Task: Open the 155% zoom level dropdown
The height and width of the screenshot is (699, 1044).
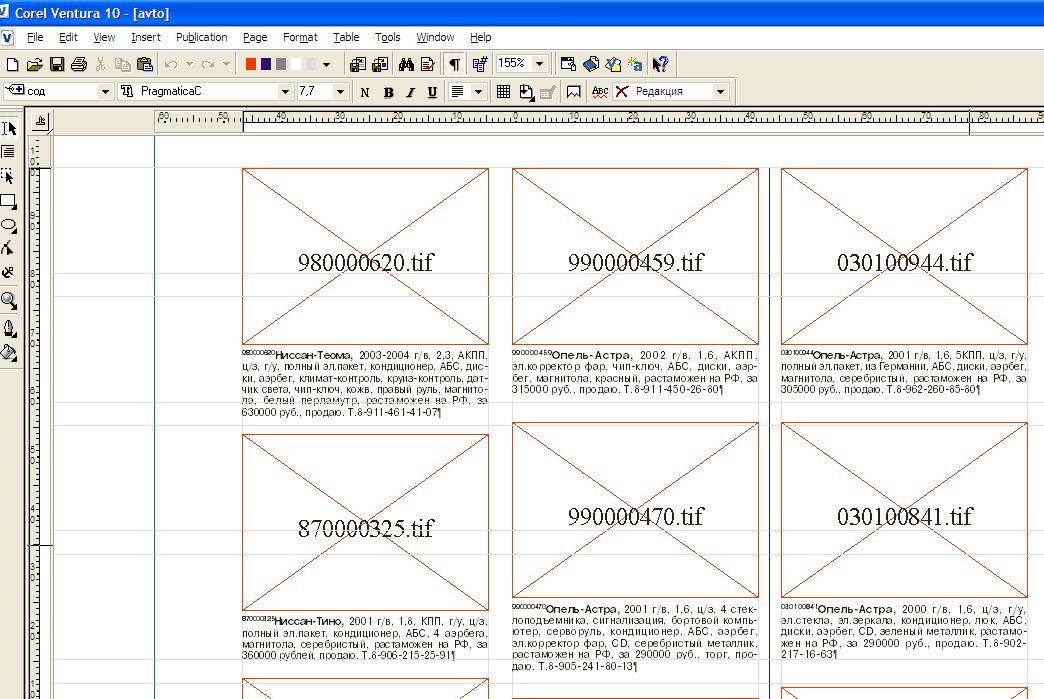Action: (x=539, y=64)
